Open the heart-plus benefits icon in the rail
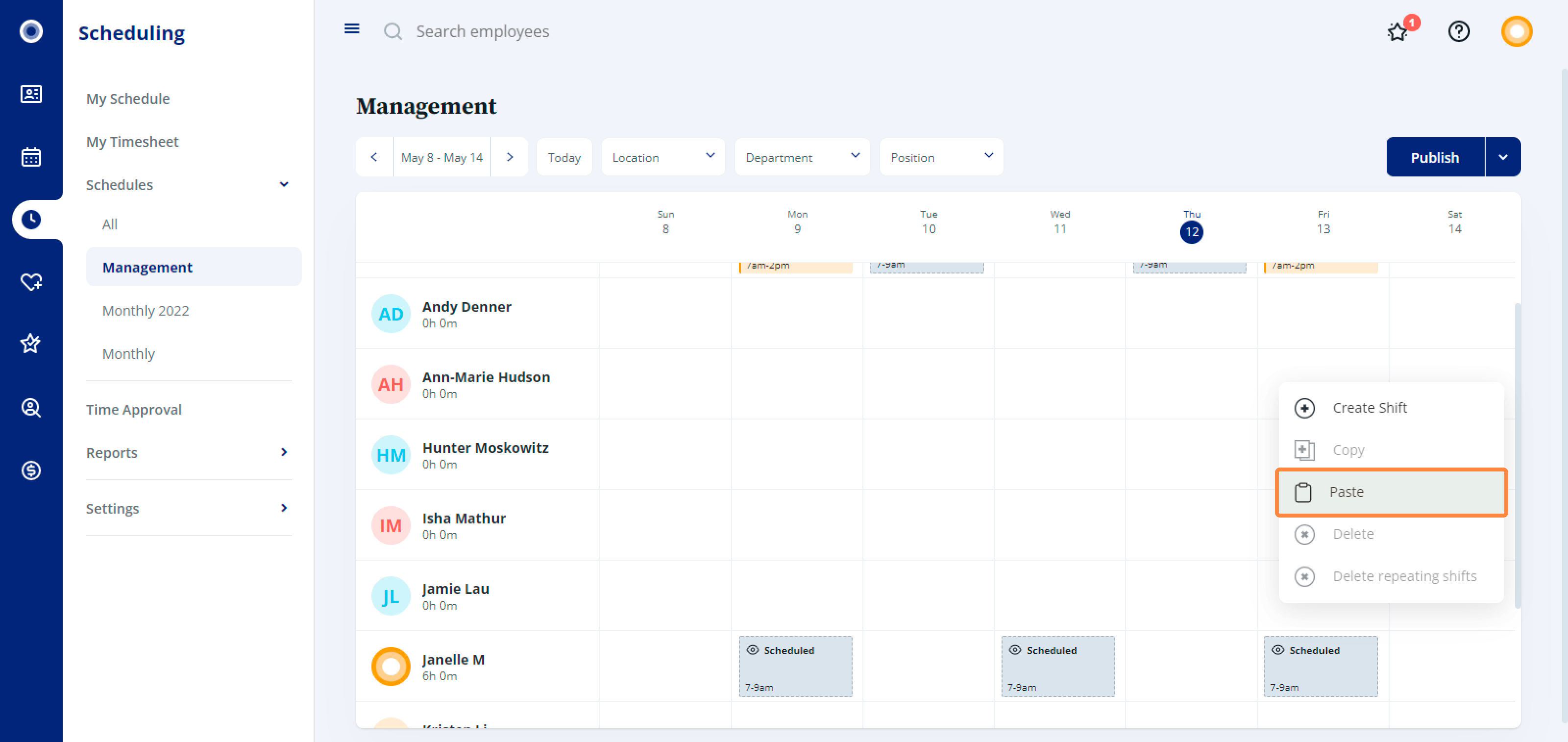 [x=31, y=282]
